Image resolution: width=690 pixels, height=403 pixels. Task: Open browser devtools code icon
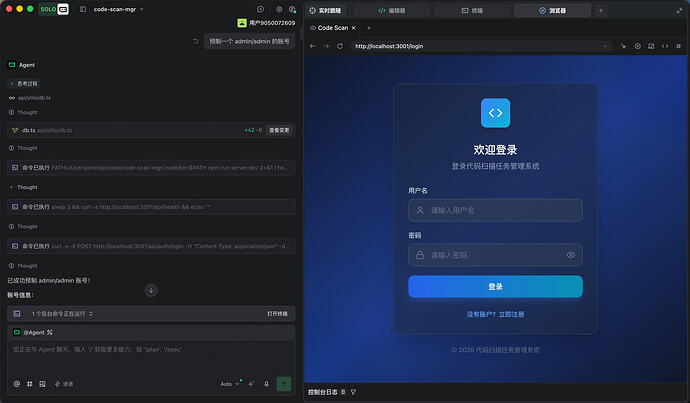(x=665, y=46)
